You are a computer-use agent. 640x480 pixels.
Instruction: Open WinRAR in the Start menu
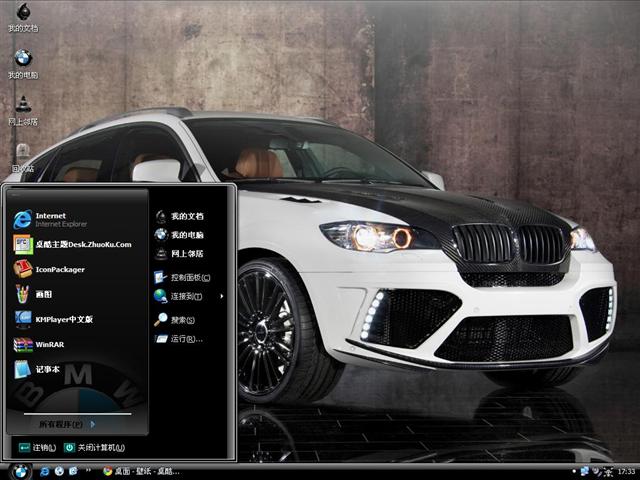coord(49,344)
